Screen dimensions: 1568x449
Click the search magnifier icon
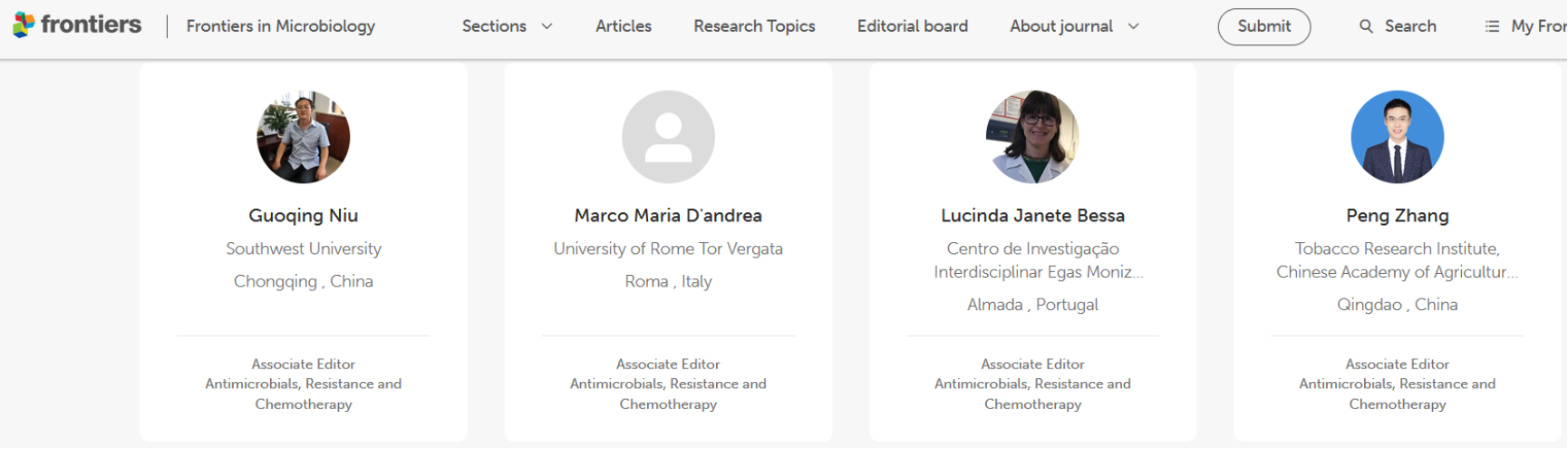(x=1366, y=26)
